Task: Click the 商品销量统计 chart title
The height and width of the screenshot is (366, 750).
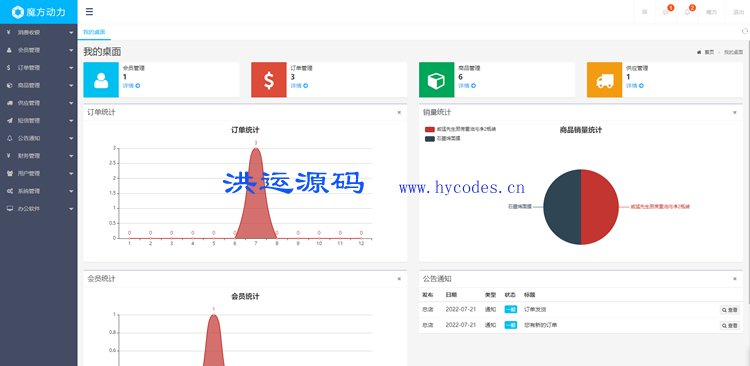Action: (581, 130)
